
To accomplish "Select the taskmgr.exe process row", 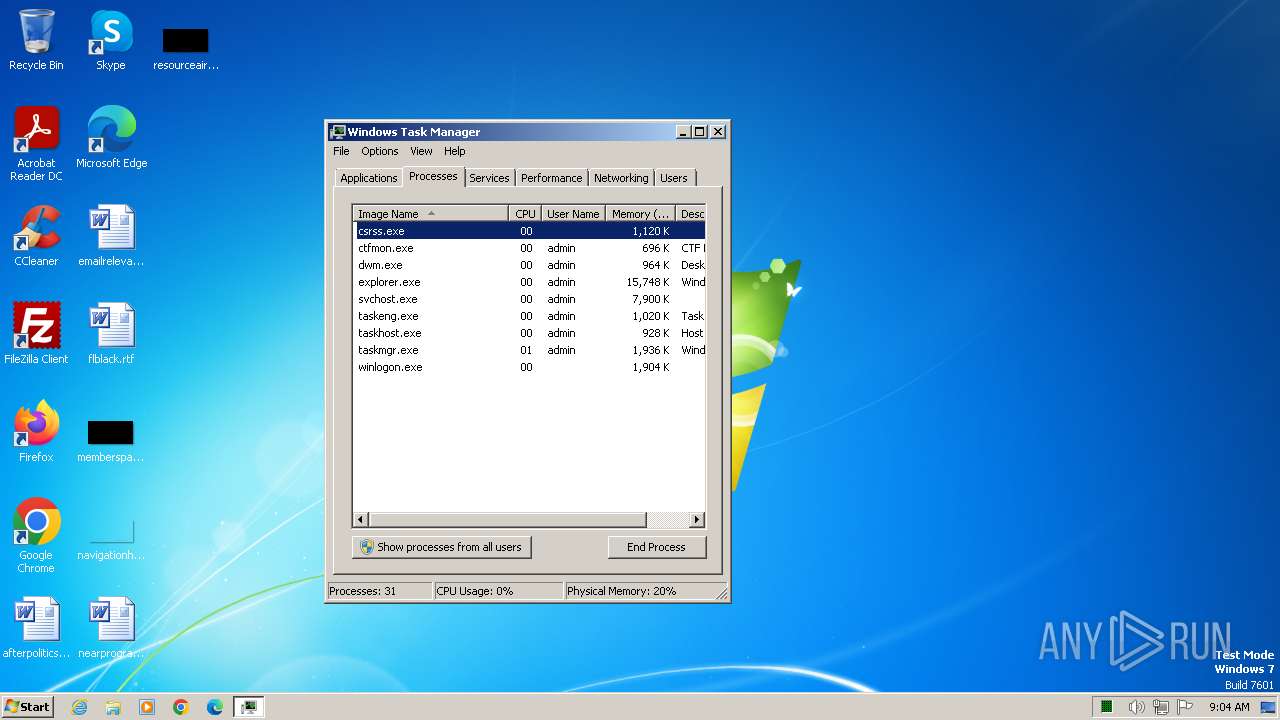I will click(x=529, y=350).
